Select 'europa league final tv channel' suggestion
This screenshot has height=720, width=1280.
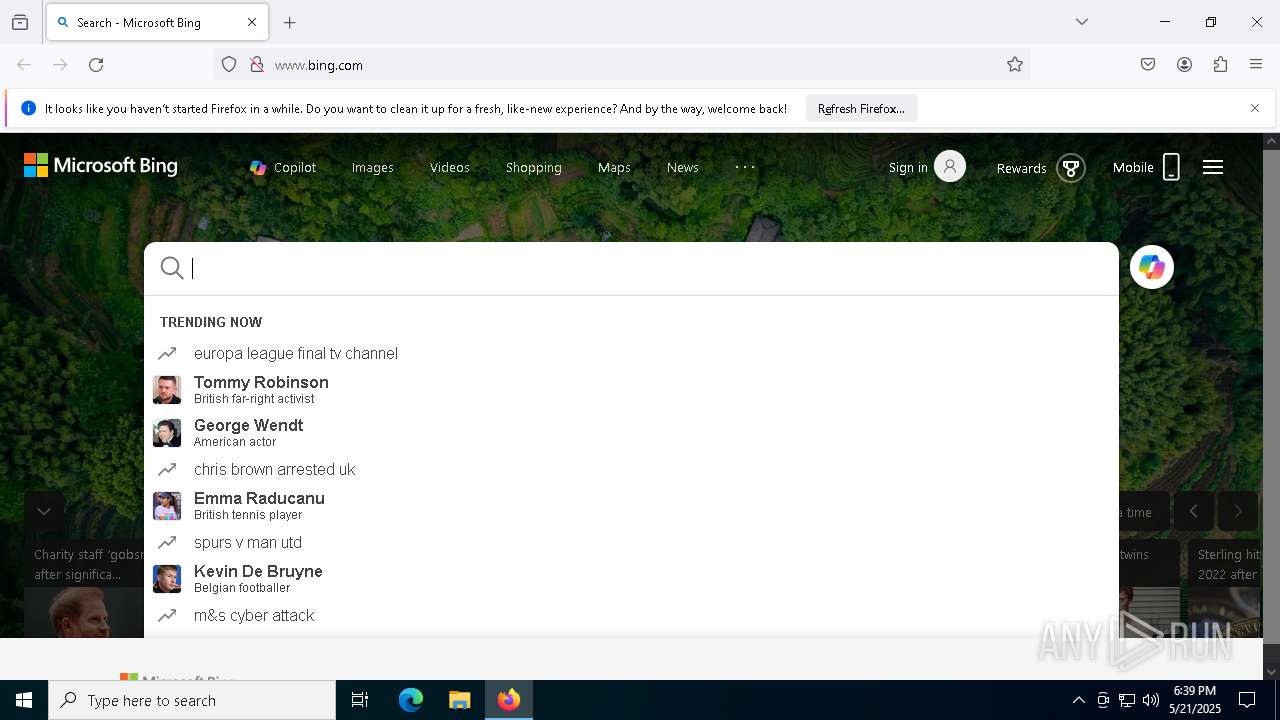[x=631, y=353]
